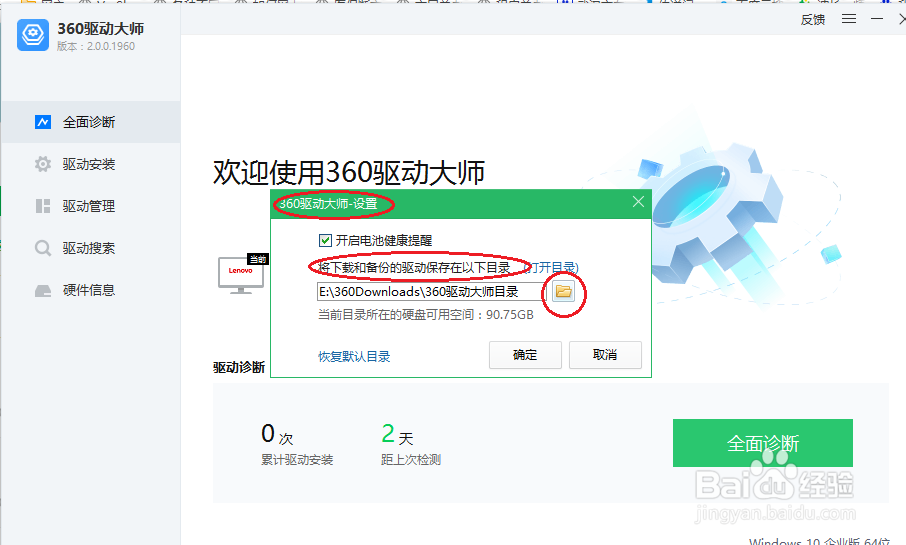Viewport: 906px width, 545px height.
Task: Click the 360驱动大师 app logo
Action: pyautogui.click(x=33, y=35)
